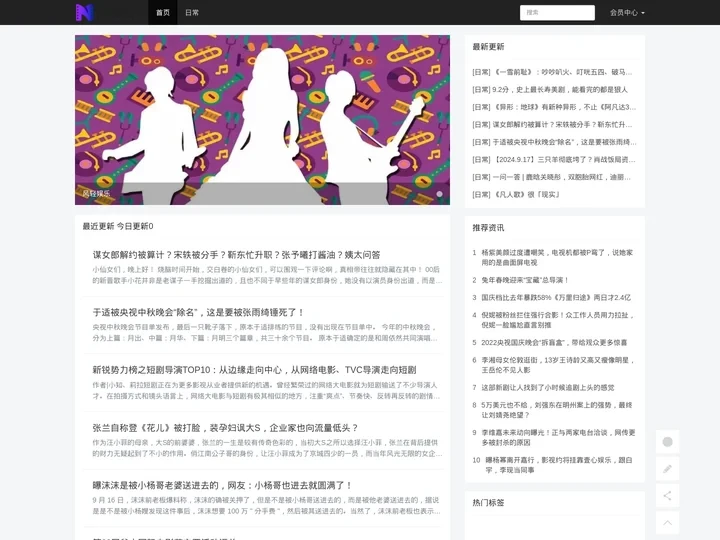Open recommended item 8 5万美元也不给
Viewport: 720px width, 540px height.
557,410
